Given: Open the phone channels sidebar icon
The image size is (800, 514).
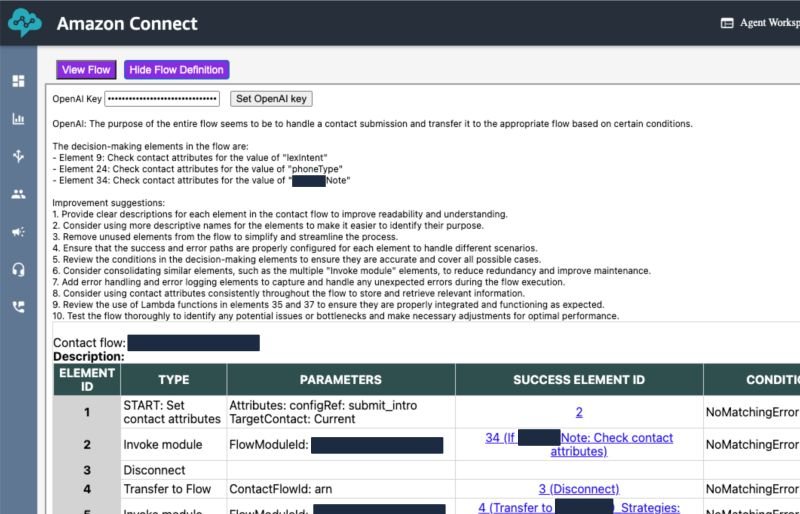Looking at the screenshot, I should (18, 307).
